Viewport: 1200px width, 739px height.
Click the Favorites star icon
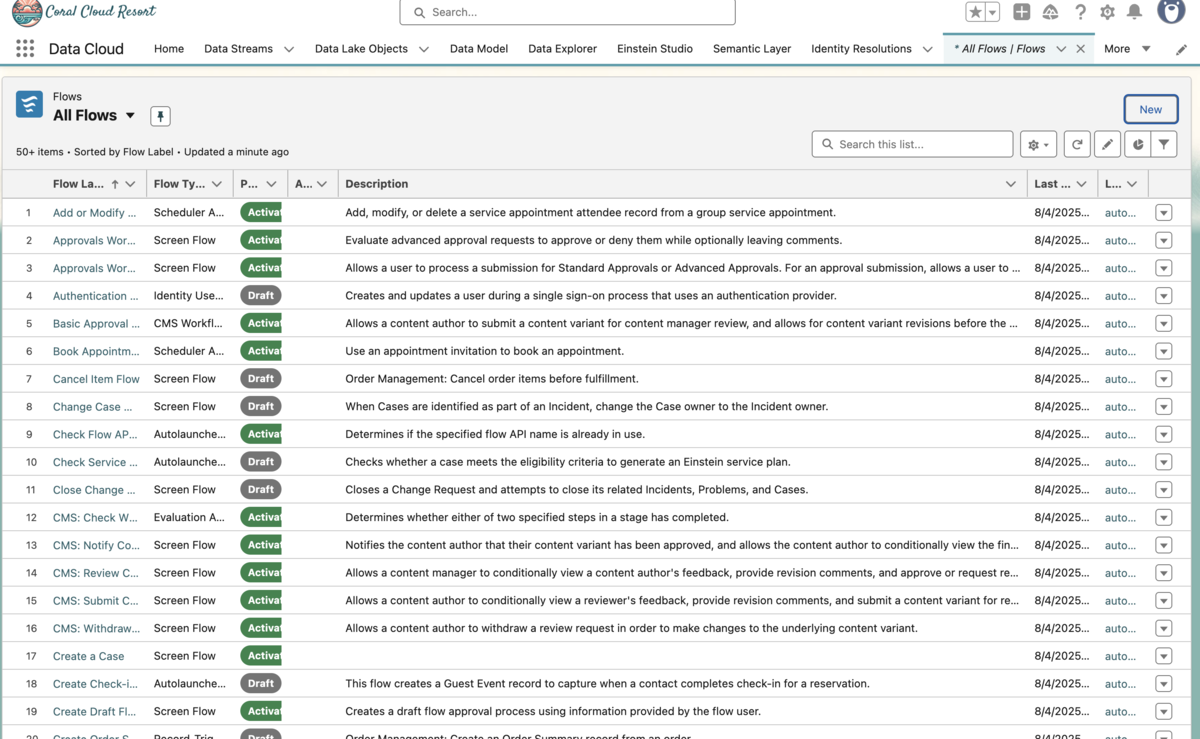pos(975,12)
